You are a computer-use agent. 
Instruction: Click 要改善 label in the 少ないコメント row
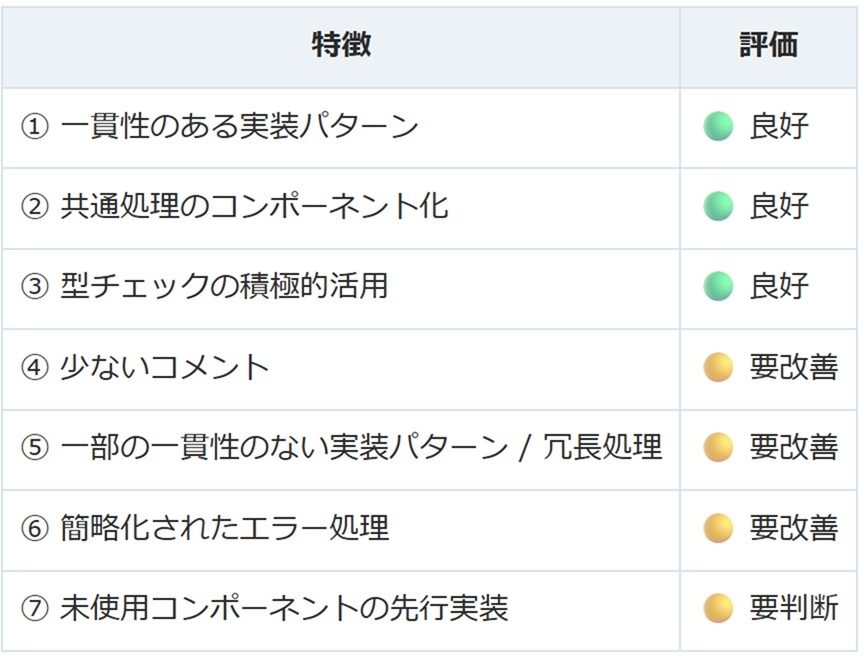pos(794,367)
